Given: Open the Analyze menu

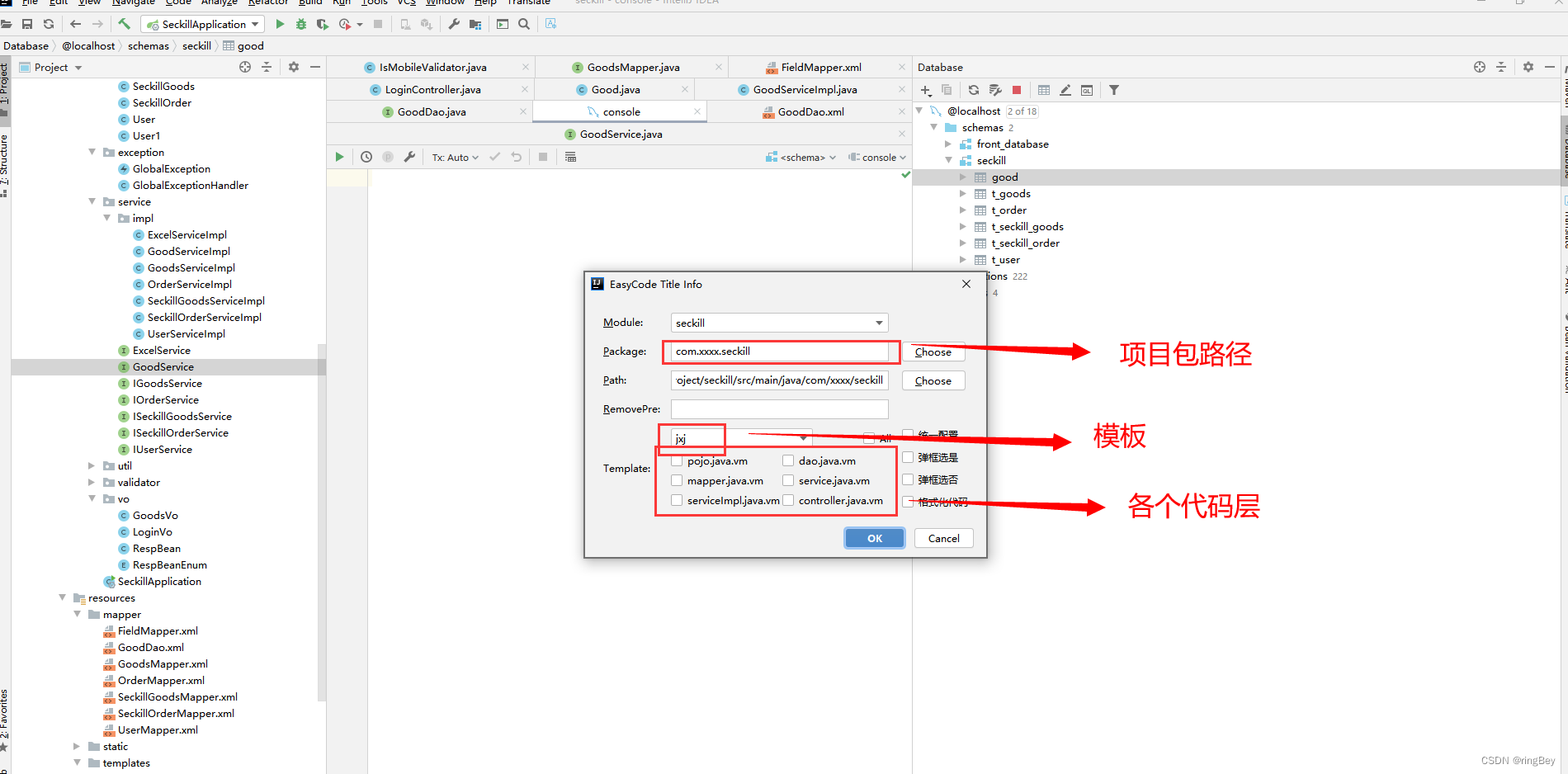Looking at the screenshot, I should 219,2.
